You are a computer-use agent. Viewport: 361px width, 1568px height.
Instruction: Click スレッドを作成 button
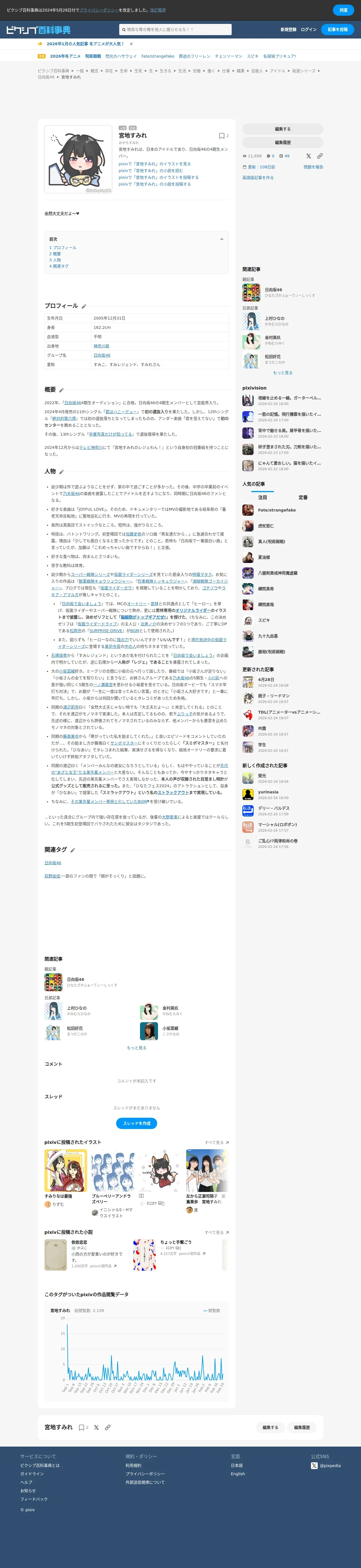[x=136, y=1124]
